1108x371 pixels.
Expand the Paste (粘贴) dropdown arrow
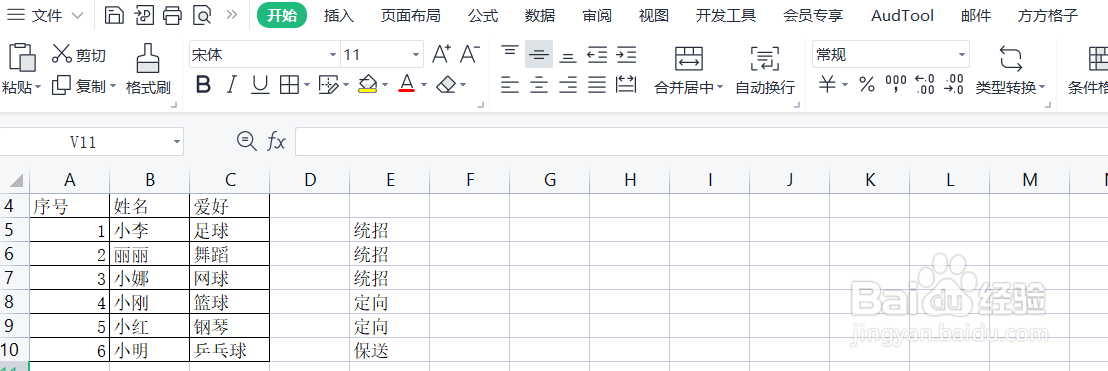(x=37, y=87)
